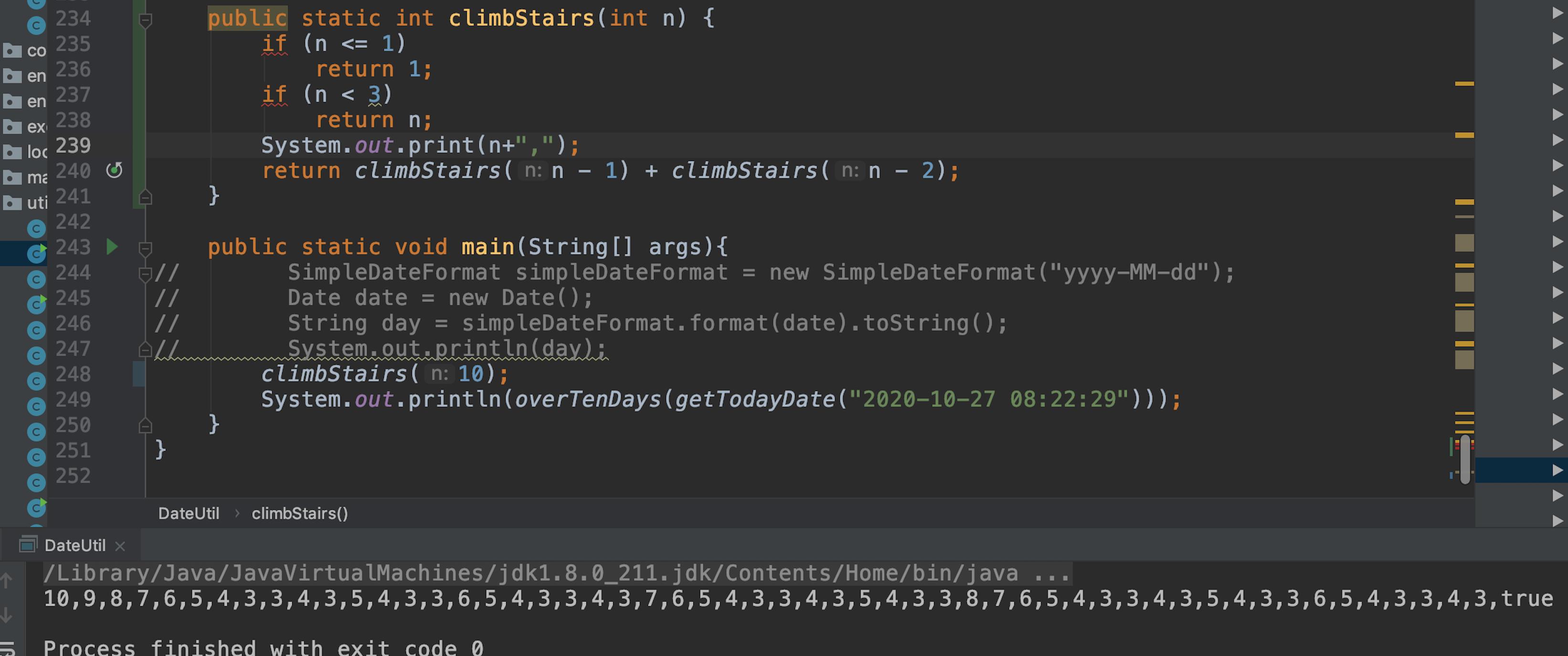Click DateUtil in the breadcrumb bar
This screenshot has height=656, width=1568.
tap(188, 514)
